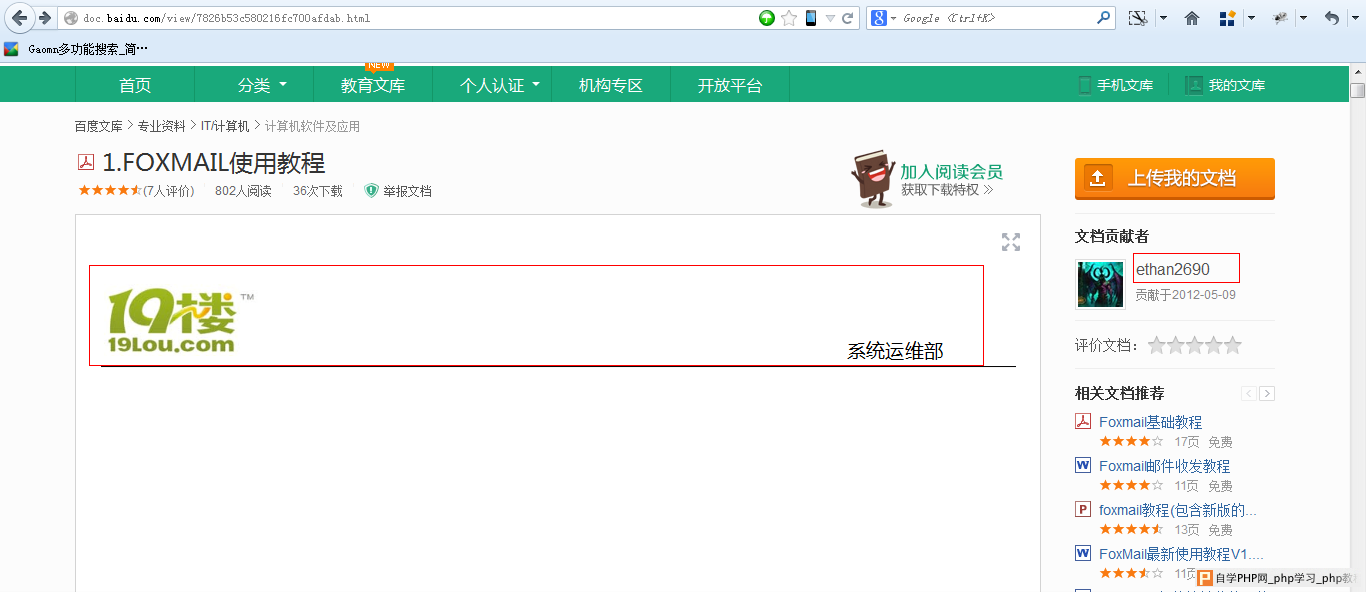Click the Word icon for FoxMail最新使用教程
Image resolution: width=1366 pixels, height=592 pixels.
coord(1083,553)
